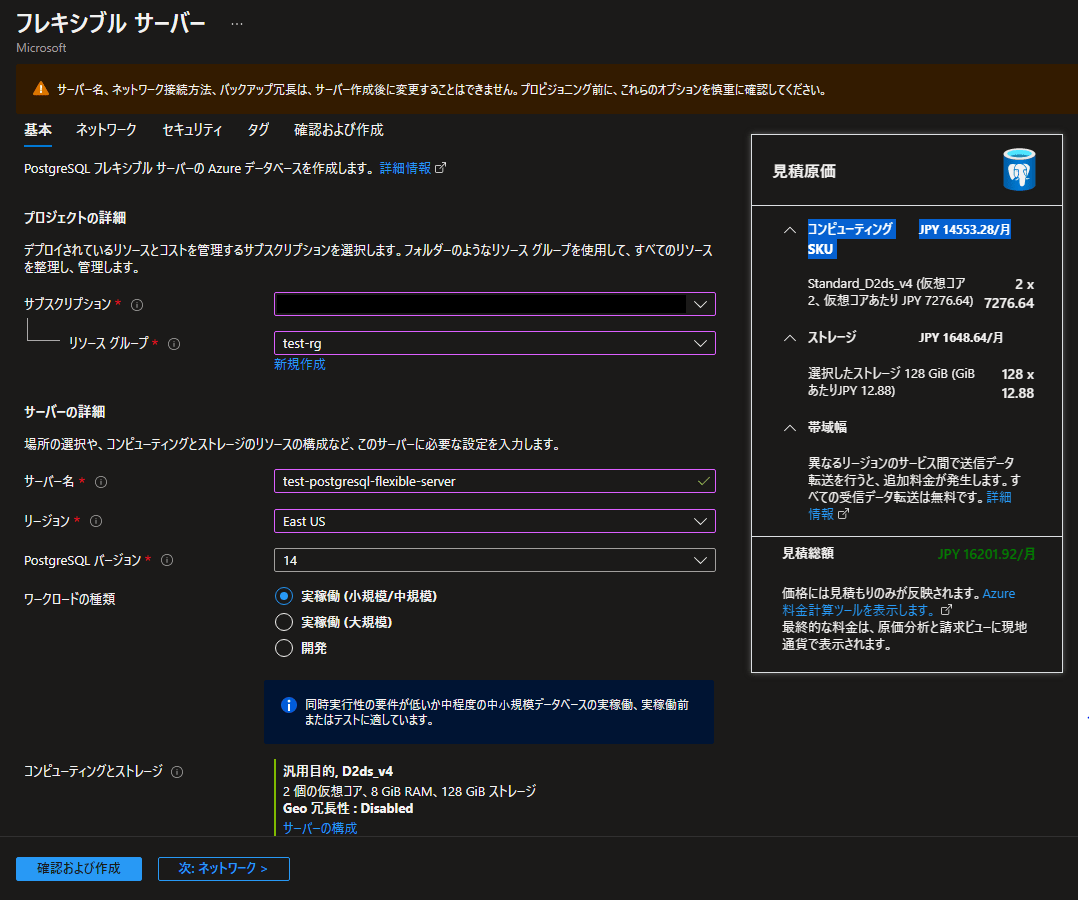
Task: Open the 詳細情報 link in 帯域幅 section
Action: coord(910,506)
